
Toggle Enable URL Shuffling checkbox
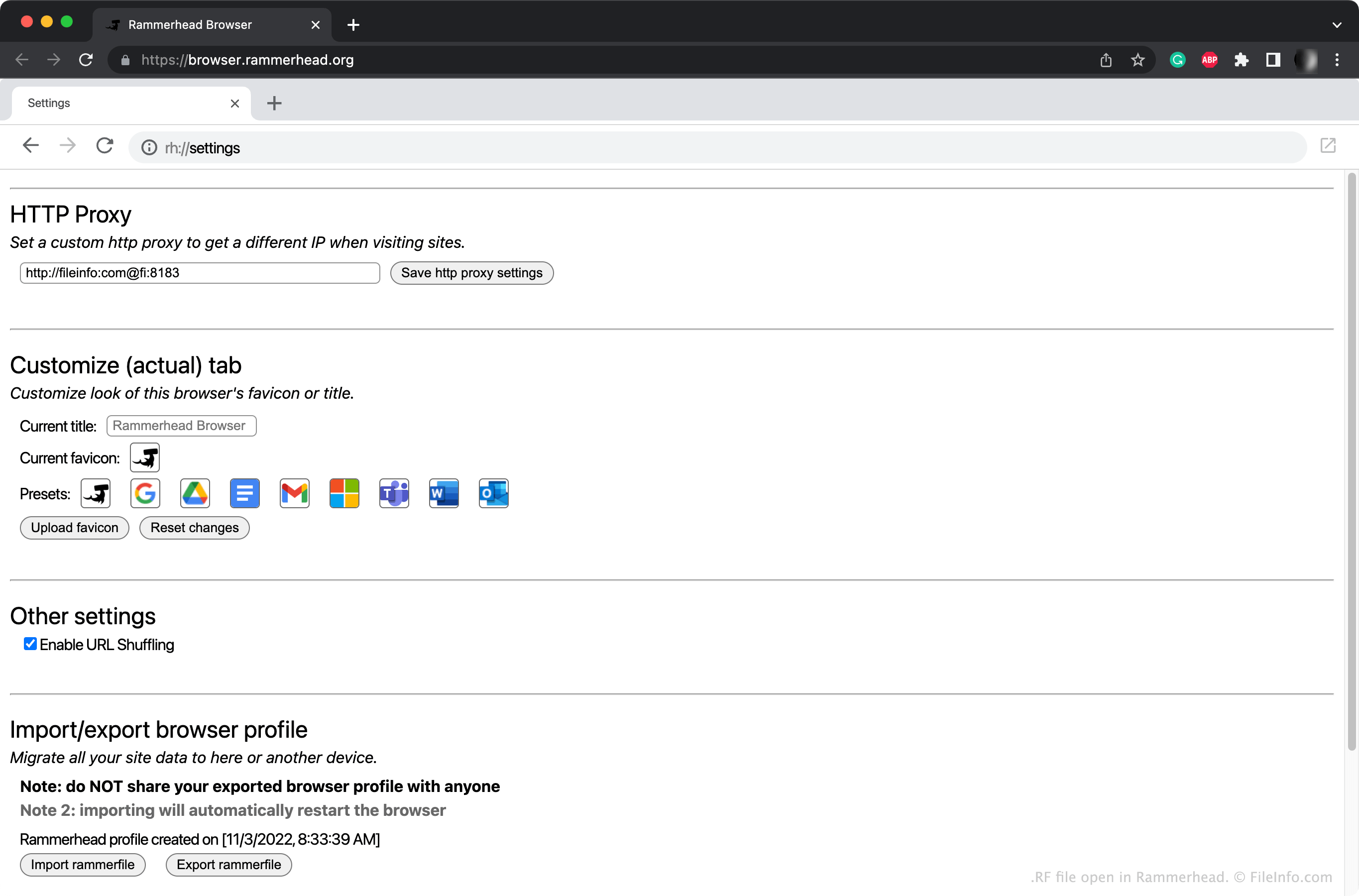(30, 644)
